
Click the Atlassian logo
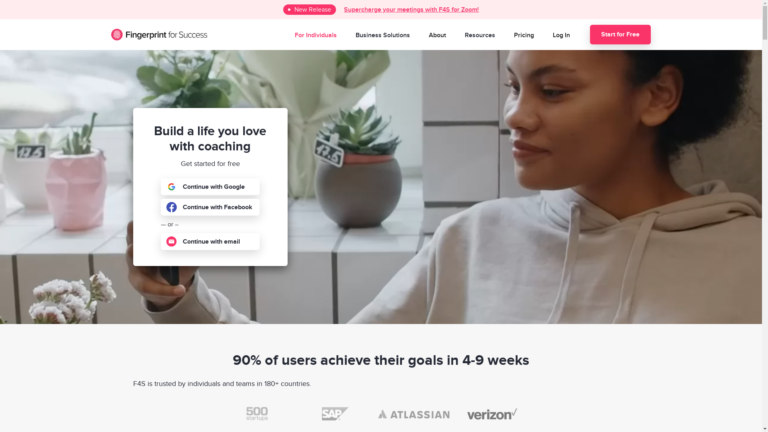point(414,414)
